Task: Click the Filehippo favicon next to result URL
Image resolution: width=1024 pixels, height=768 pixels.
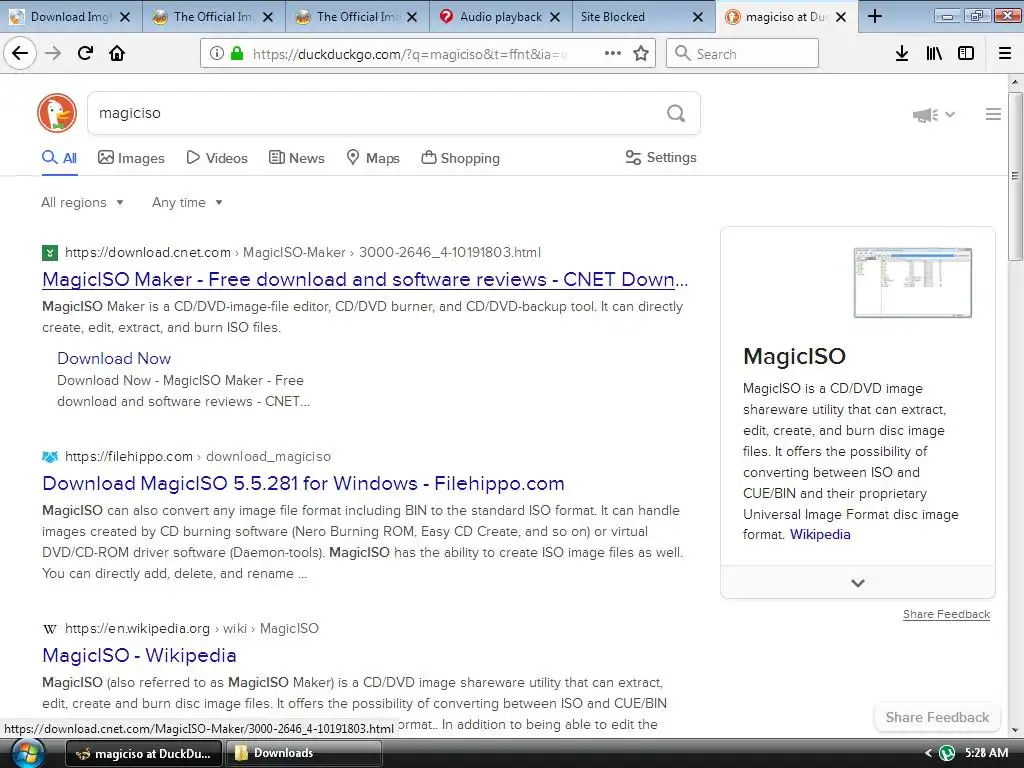Action: pos(50,456)
